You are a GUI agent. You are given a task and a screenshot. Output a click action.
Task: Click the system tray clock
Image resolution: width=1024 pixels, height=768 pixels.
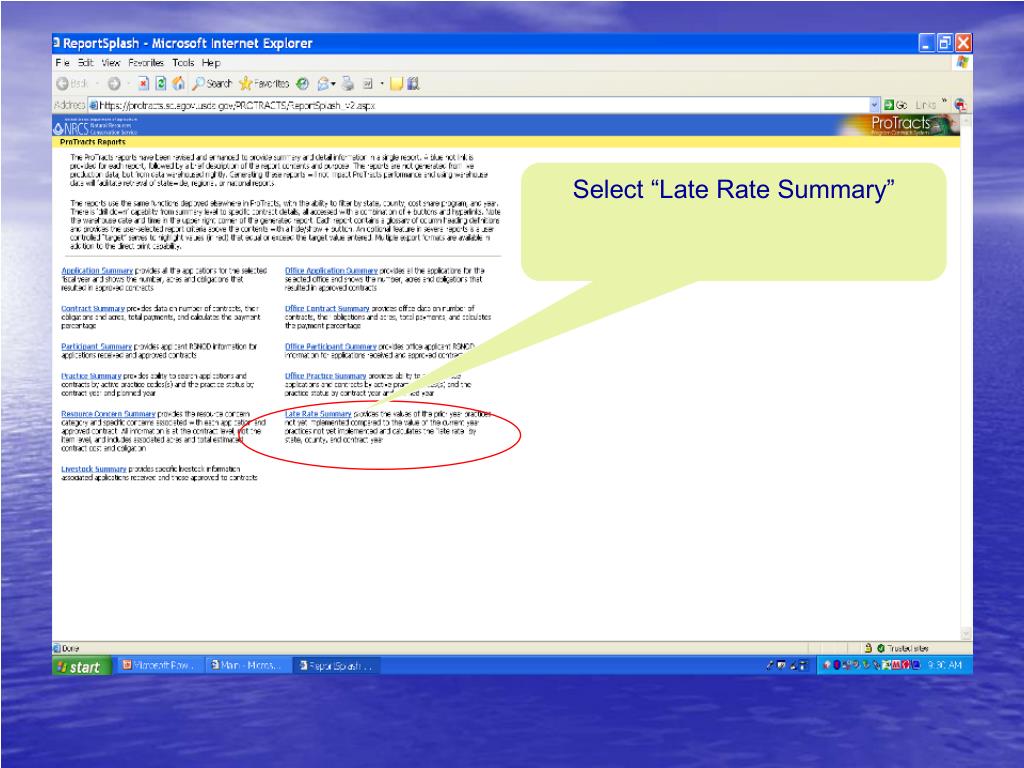point(945,665)
